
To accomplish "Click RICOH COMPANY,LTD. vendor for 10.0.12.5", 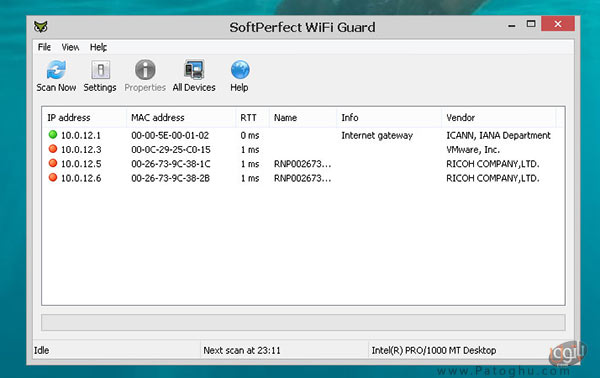I will pyautogui.click(x=492, y=164).
